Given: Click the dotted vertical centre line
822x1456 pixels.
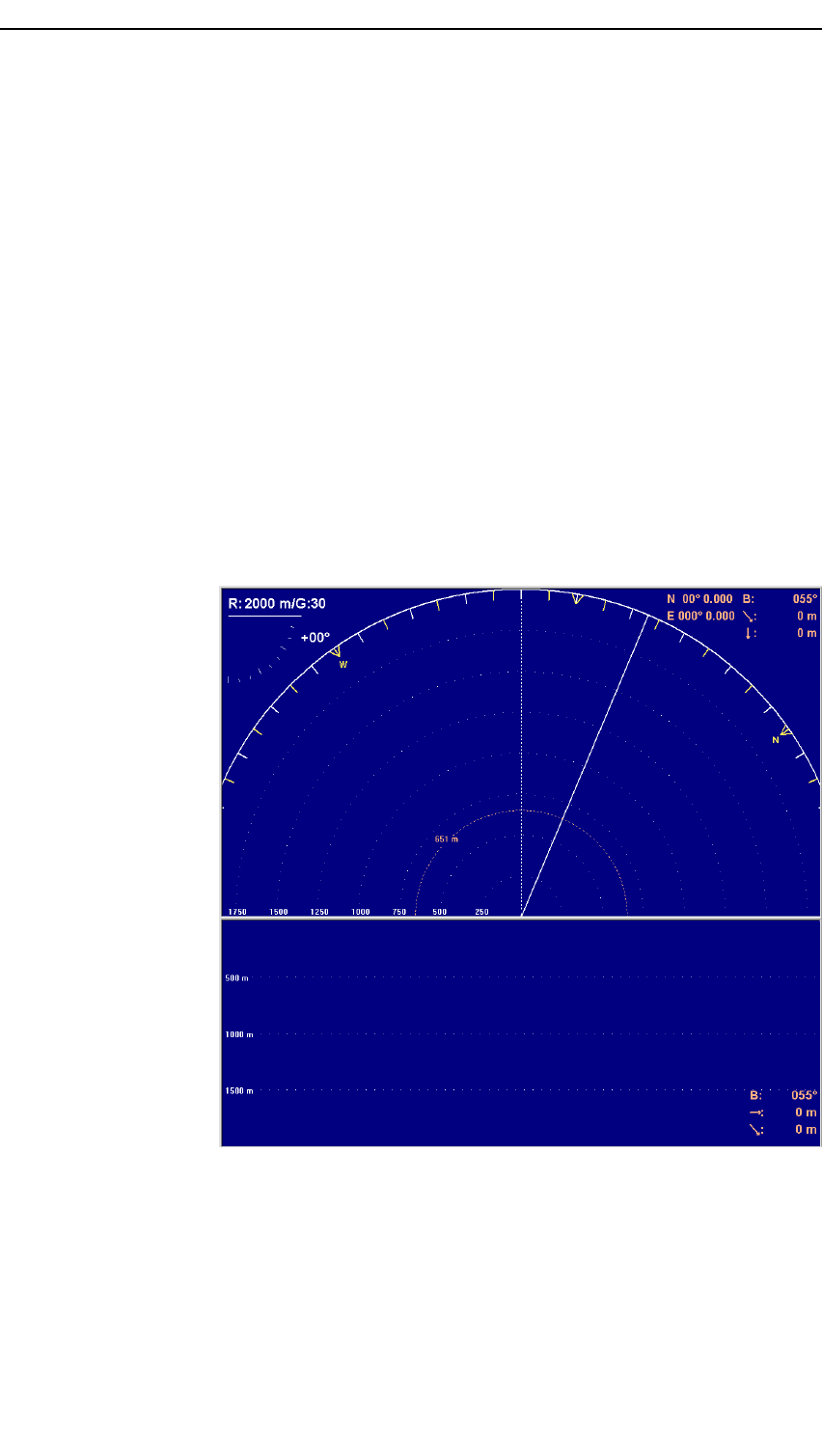Looking at the screenshot, I should [521, 753].
